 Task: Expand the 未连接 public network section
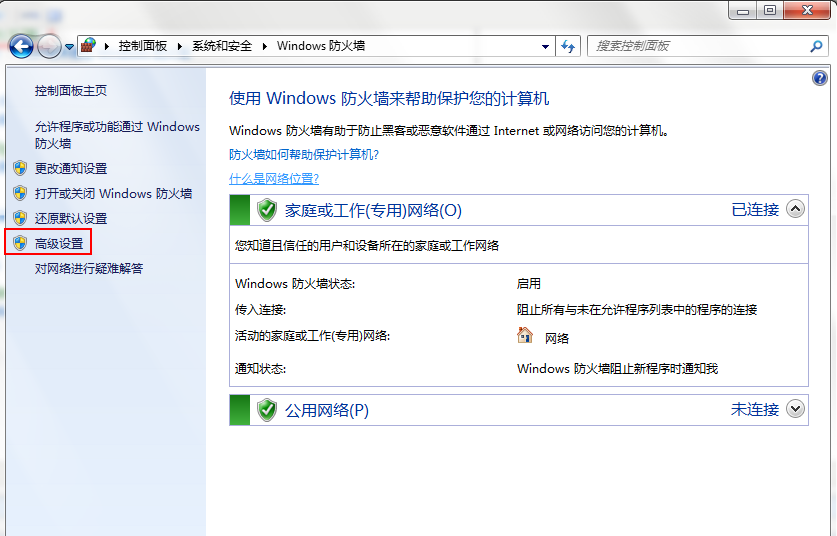795,409
